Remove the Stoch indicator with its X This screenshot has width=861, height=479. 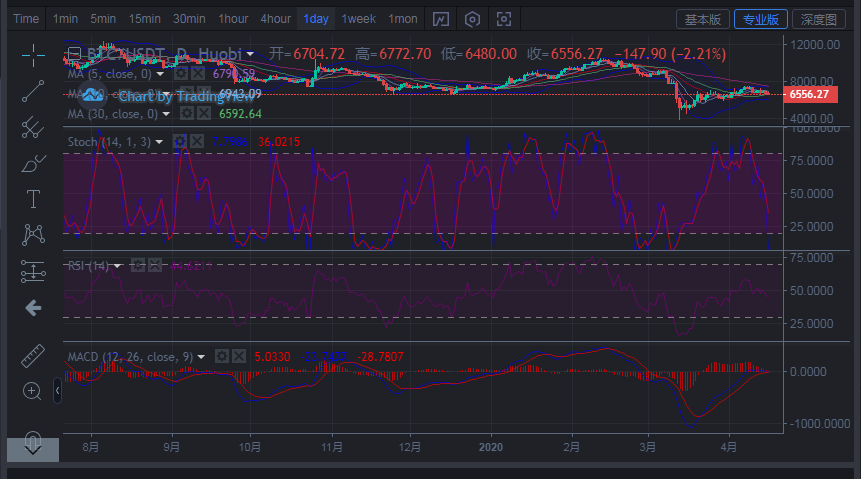pos(198,142)
